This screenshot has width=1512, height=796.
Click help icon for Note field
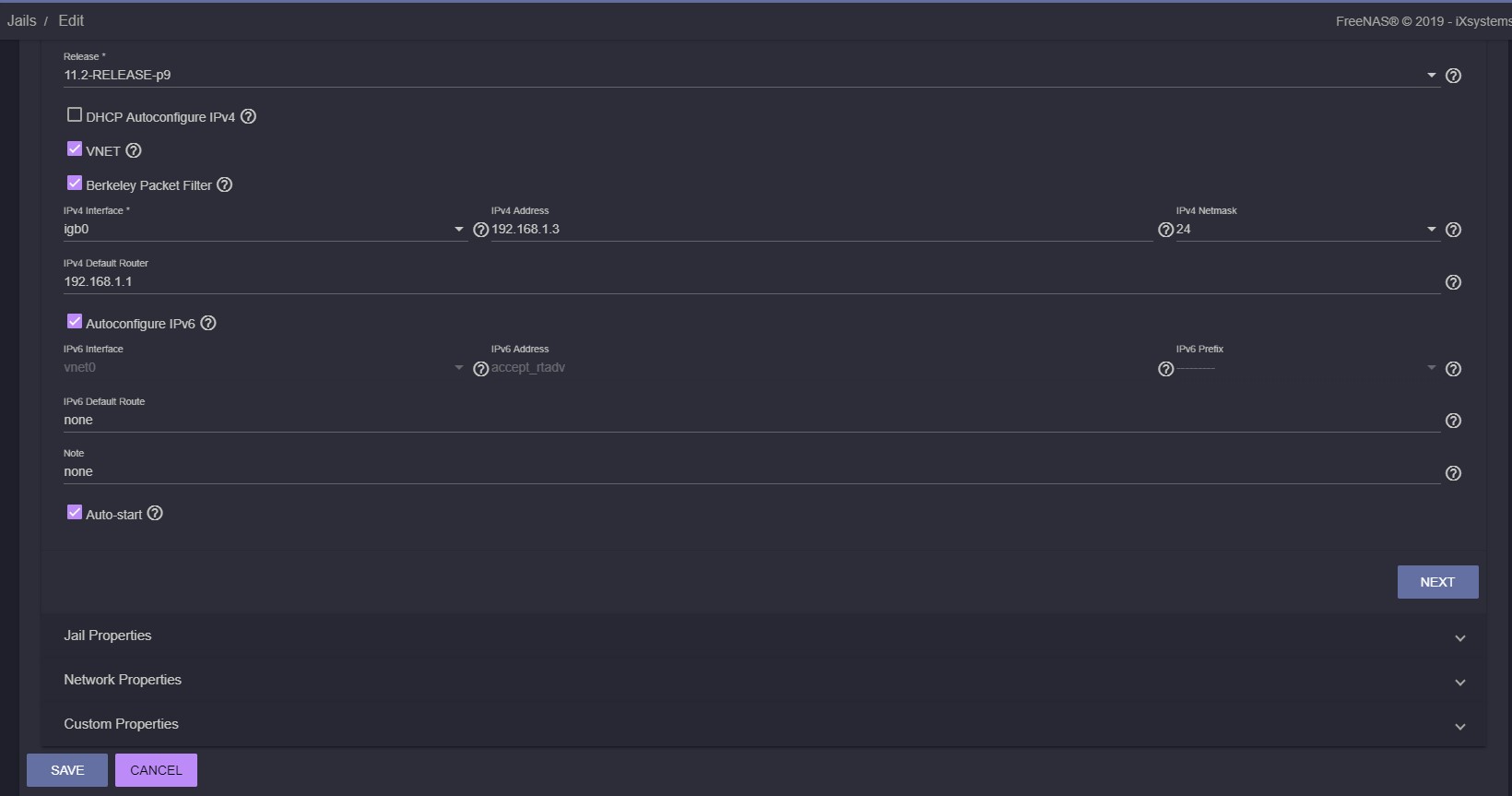(1453, 473)
